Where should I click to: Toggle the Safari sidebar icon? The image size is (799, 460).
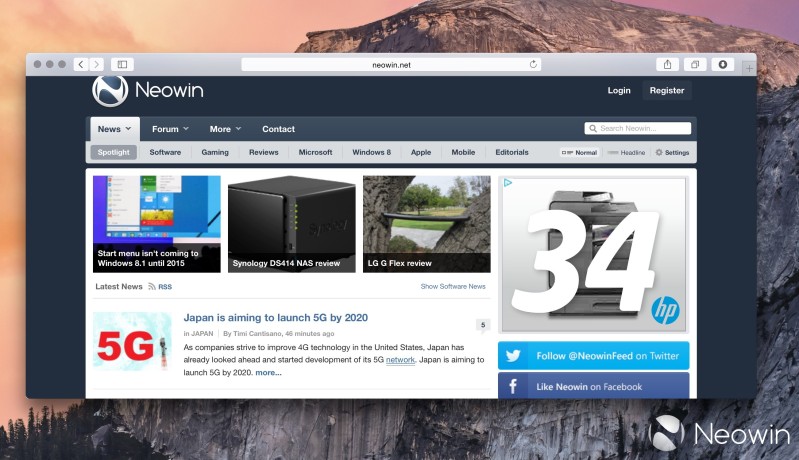pyautogui.click(x=122, y=64)
